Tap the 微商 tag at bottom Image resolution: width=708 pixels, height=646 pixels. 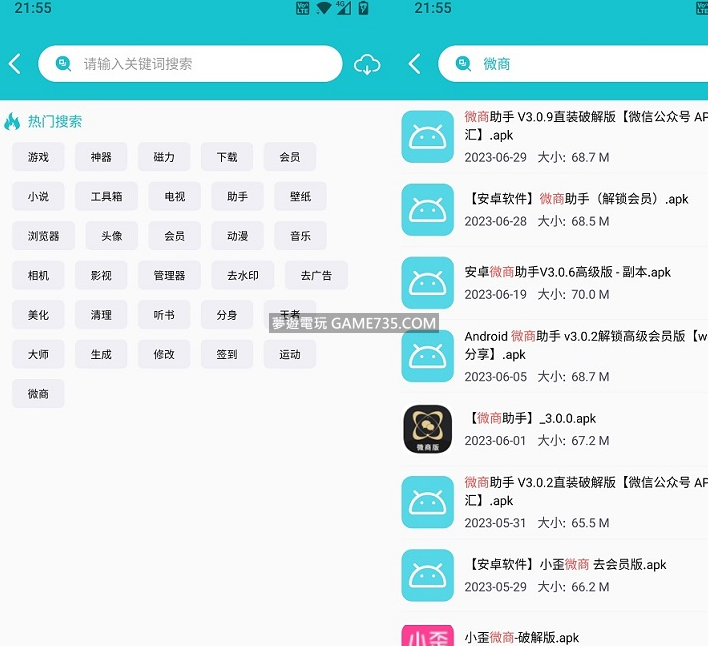point(38,394)
